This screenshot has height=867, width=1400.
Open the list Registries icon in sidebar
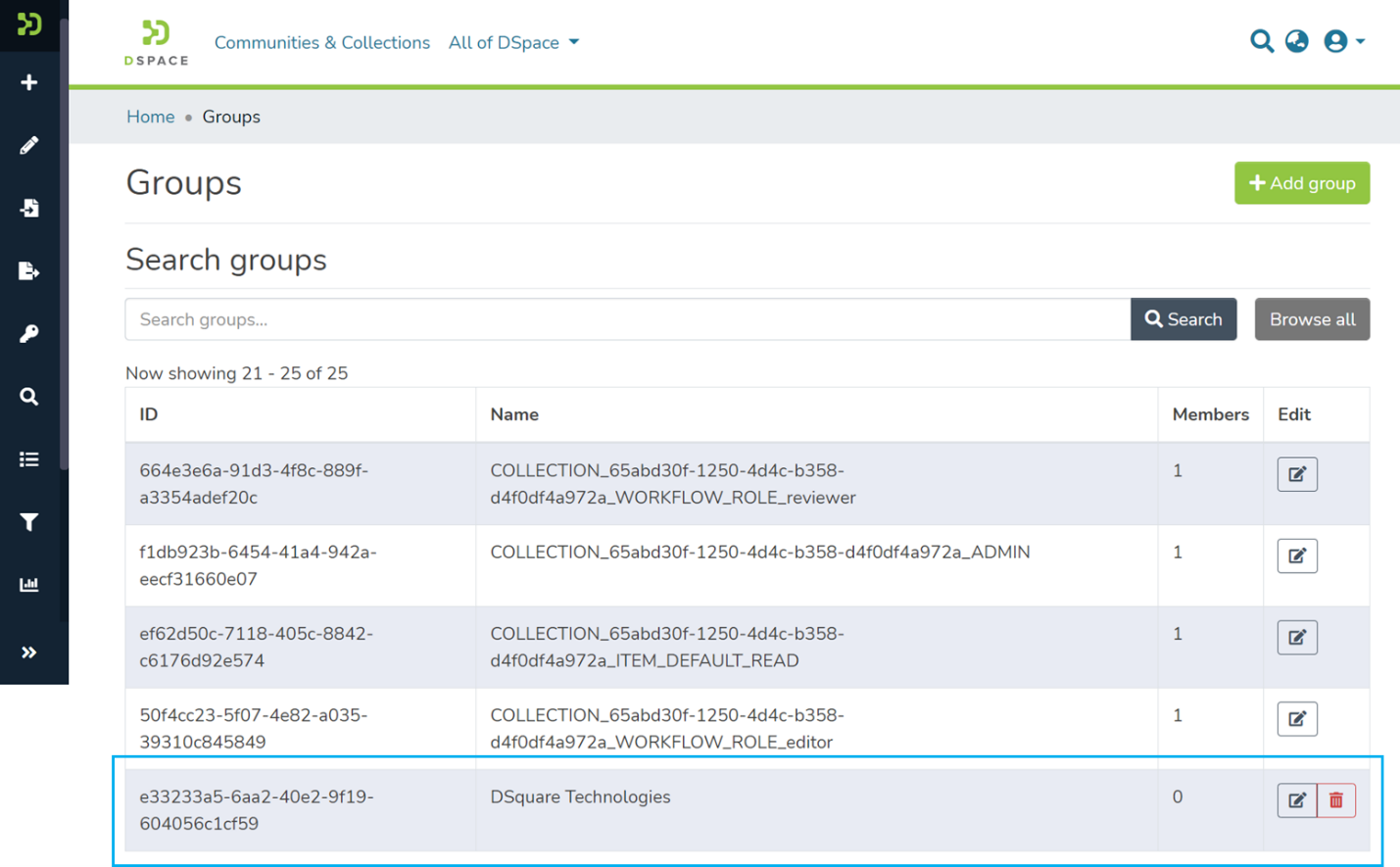click(29, 459)
